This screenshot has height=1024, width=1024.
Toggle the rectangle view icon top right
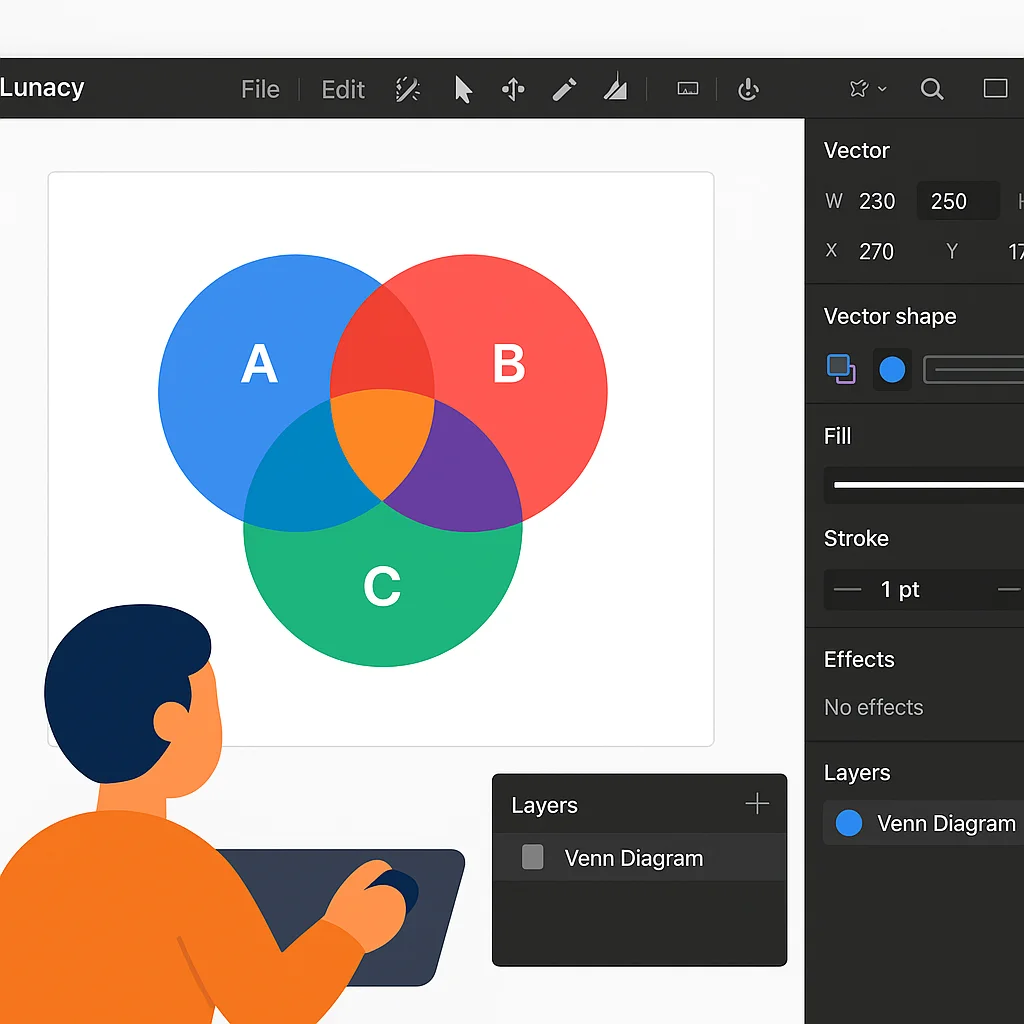[x=996, y=89]
